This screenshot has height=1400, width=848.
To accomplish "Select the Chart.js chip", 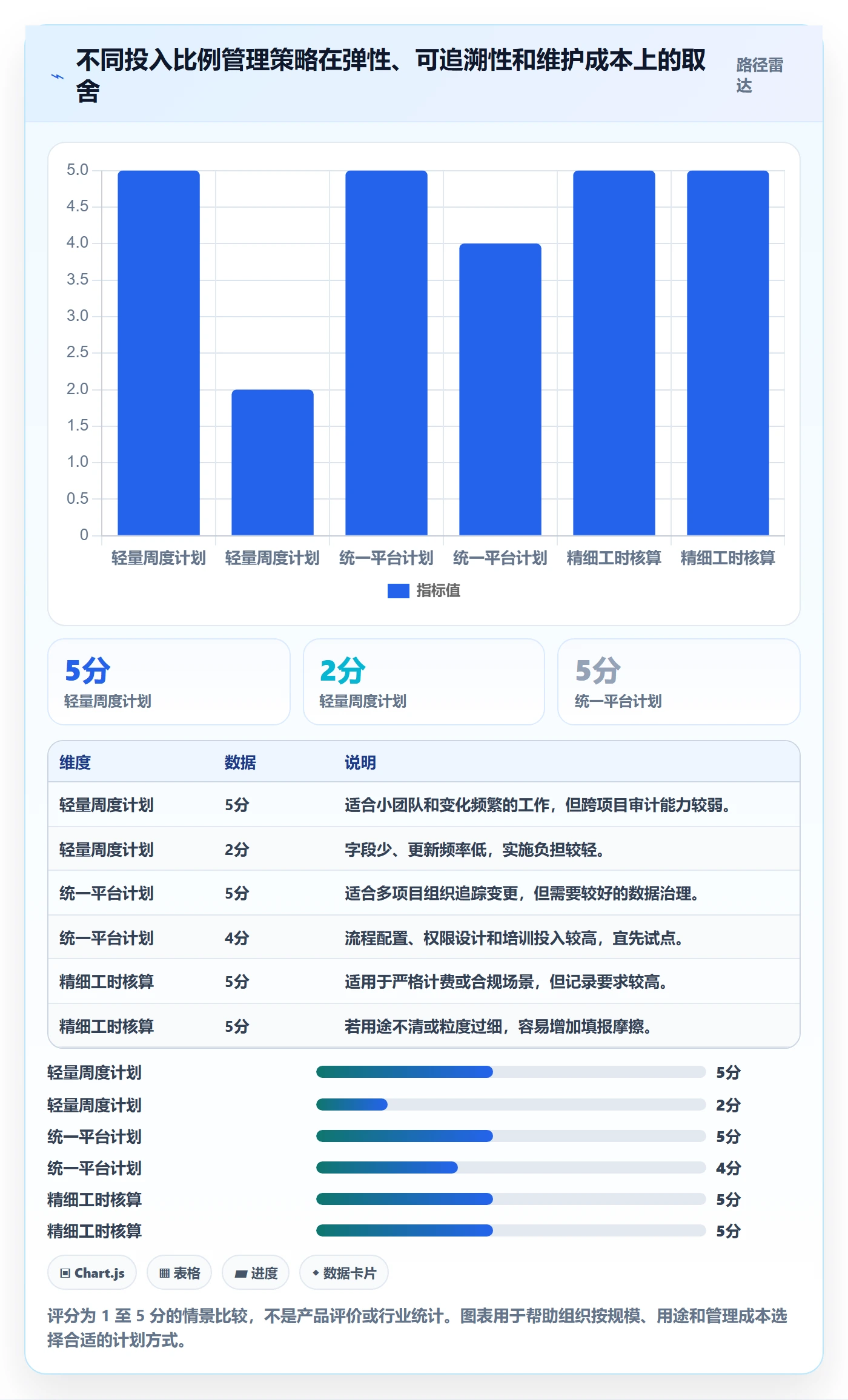I will 92,1273.
